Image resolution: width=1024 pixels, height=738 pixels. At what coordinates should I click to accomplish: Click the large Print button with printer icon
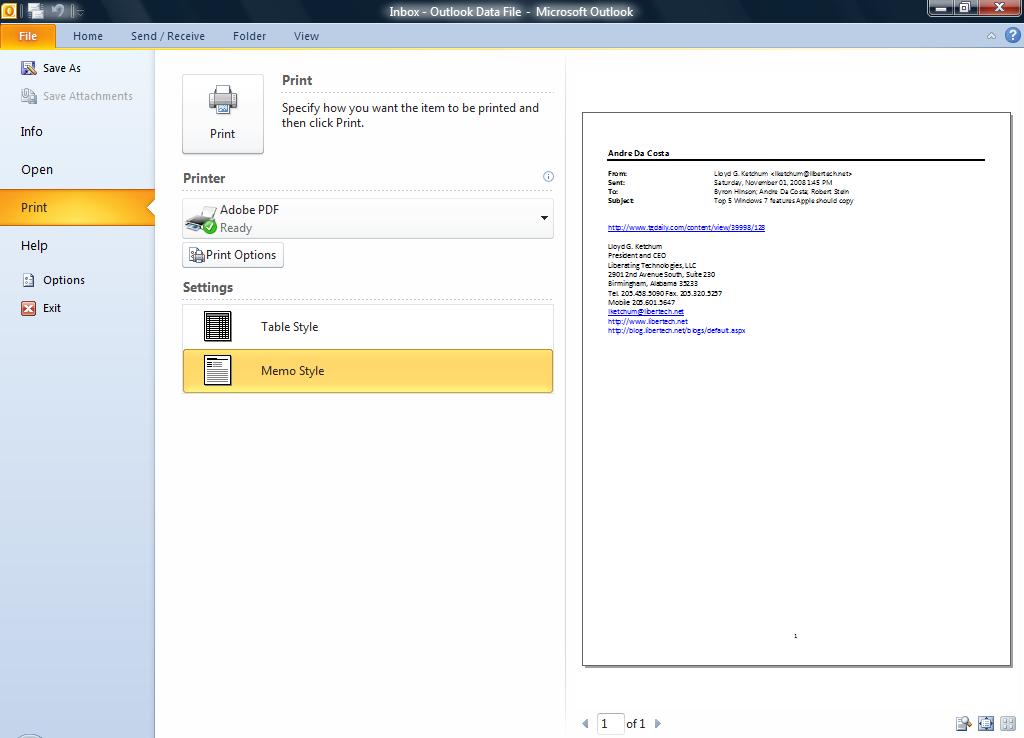coord(223,114)
